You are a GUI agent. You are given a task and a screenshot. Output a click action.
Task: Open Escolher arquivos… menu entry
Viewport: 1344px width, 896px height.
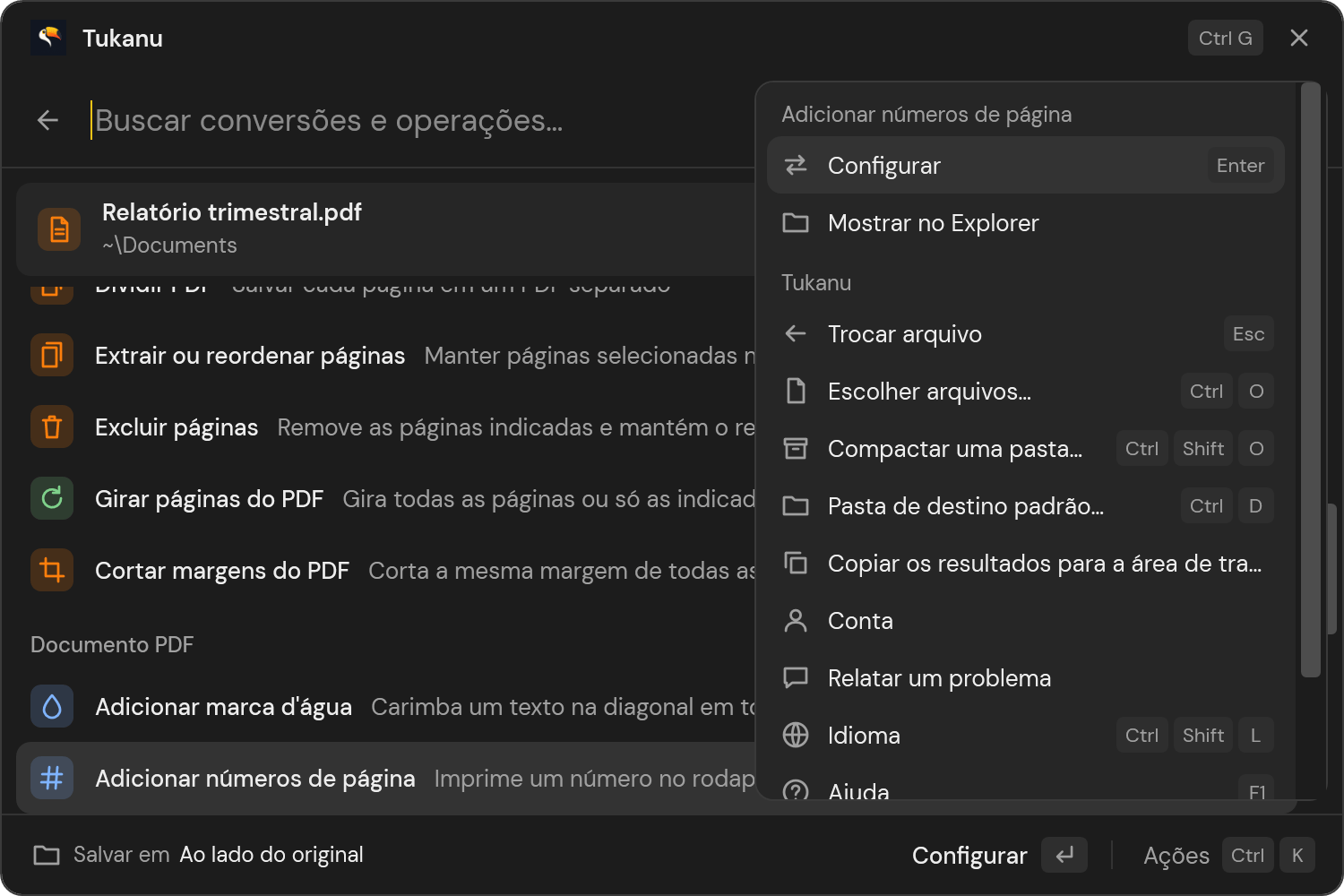pos(1026,391)
